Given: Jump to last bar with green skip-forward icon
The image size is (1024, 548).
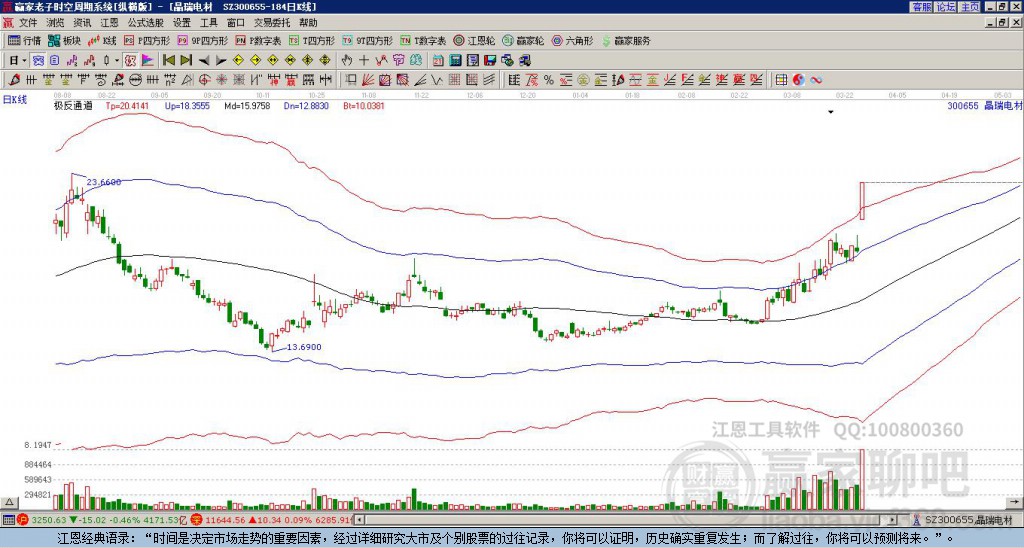Looking at the screenshot, I should [186, 61].
